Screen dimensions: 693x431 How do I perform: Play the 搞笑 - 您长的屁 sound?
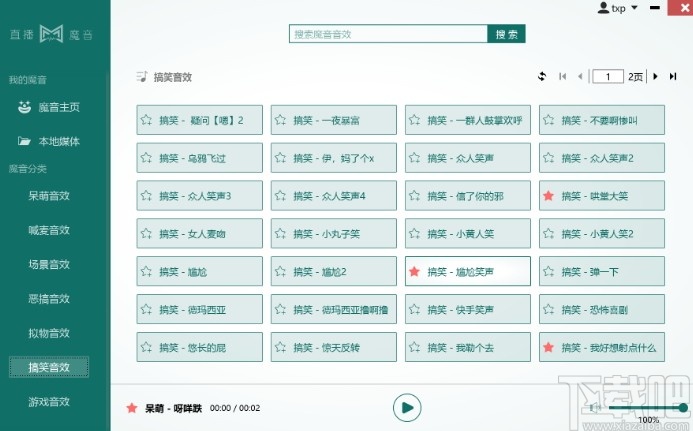(199, 347)
